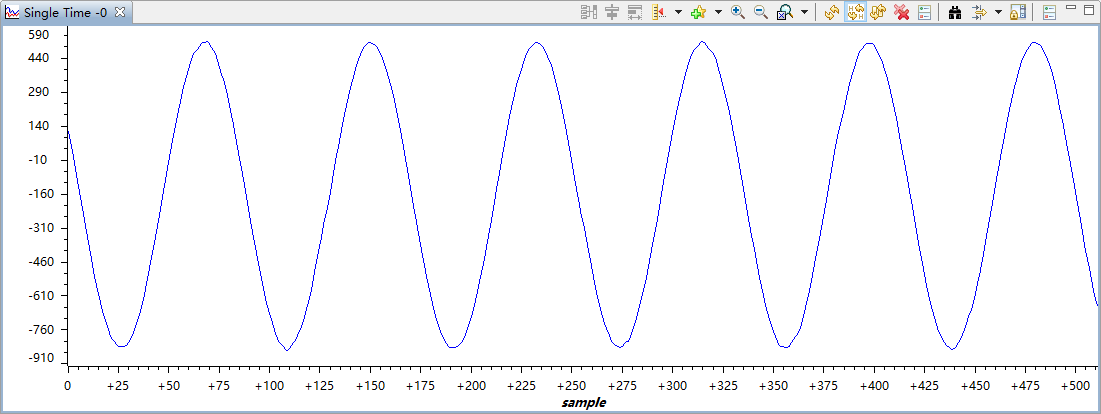Expand the dropdown arrow beside green star icon
Image resolution: width=1101 pixels, height=414 pixels.
click(718, 12)
